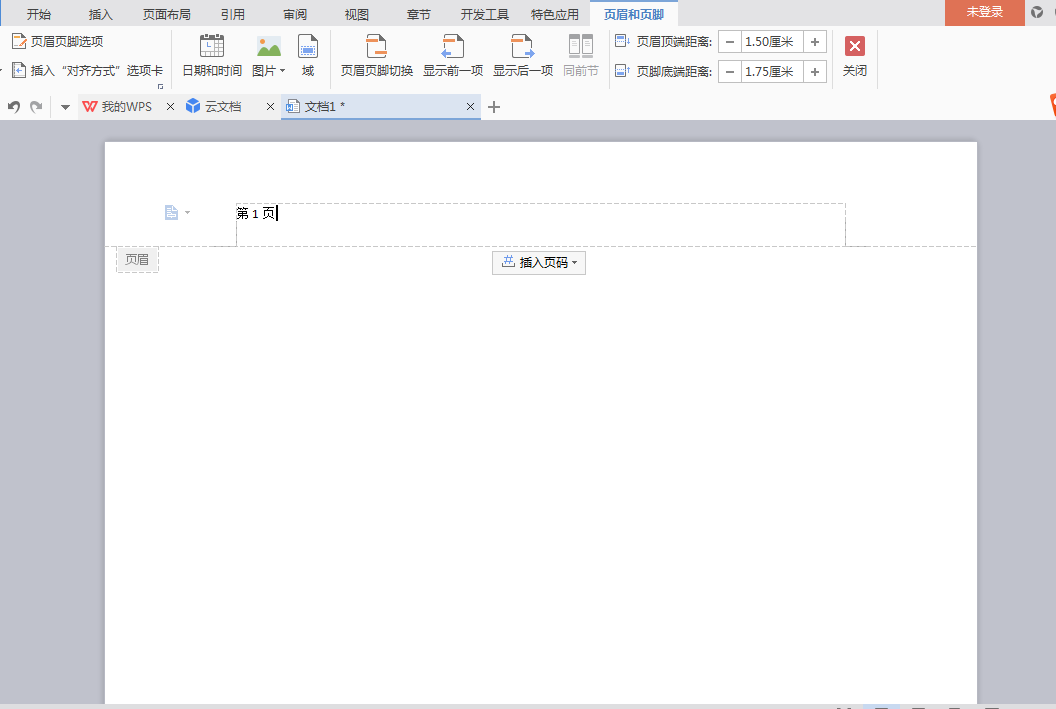The width and height of the screenshot is (1056, 709).
Task: Open the Insert Page Number dropdown
Action: tap(539, 263)
